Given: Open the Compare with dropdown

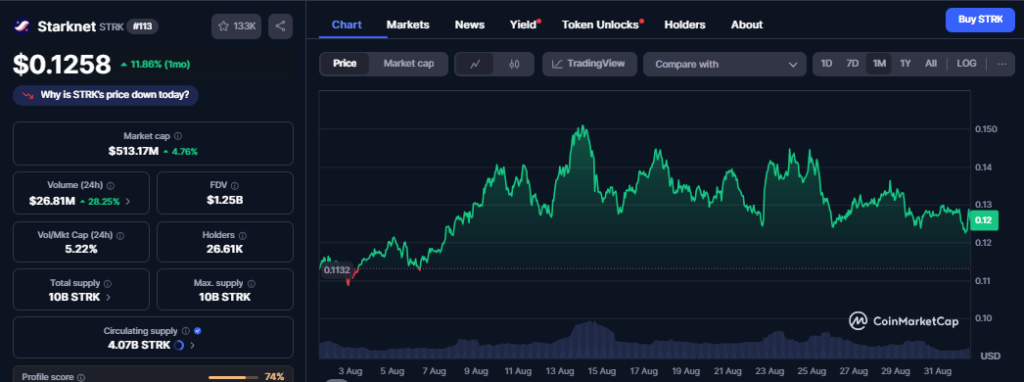Looking at the screenshot, I should pos(725,64).
